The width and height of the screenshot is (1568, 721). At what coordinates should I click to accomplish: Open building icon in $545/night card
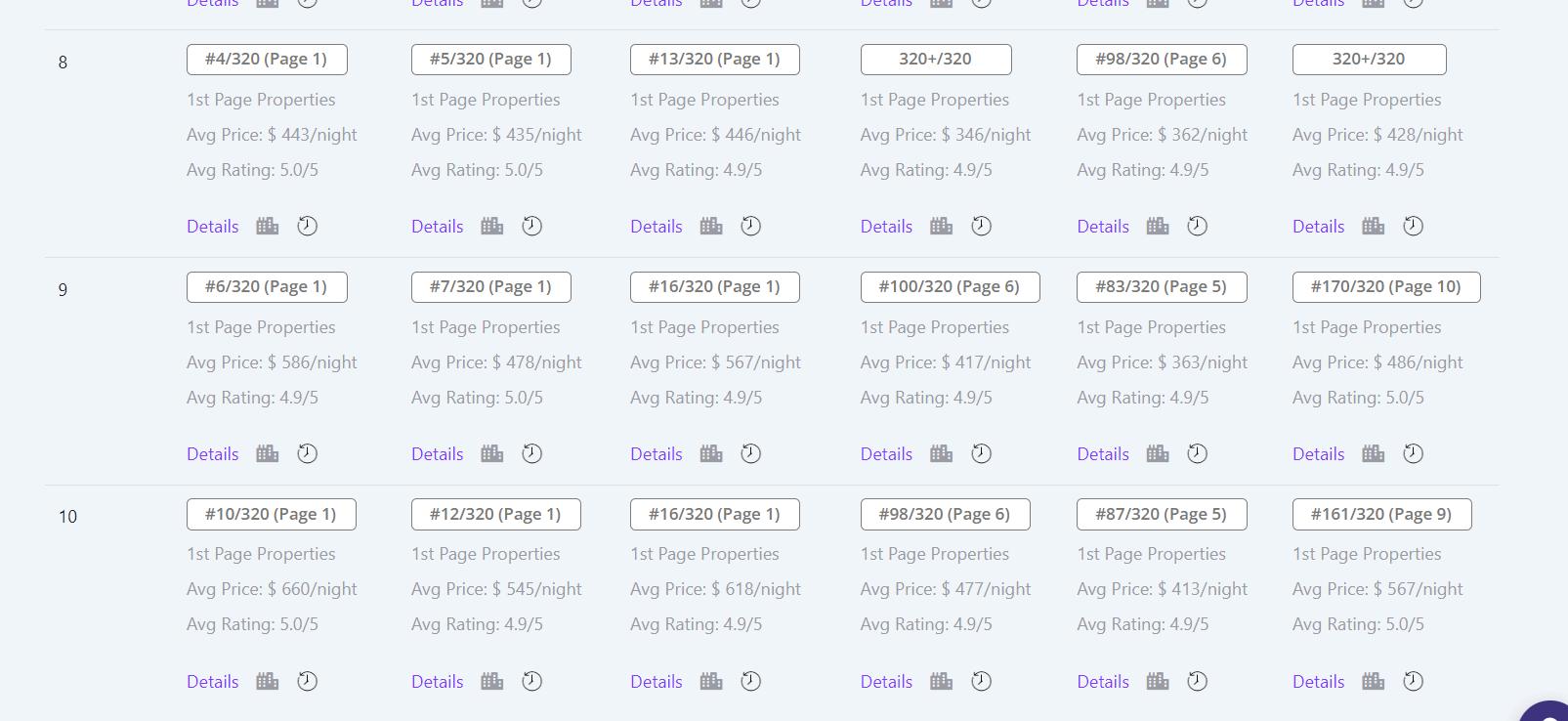(492, 681)
